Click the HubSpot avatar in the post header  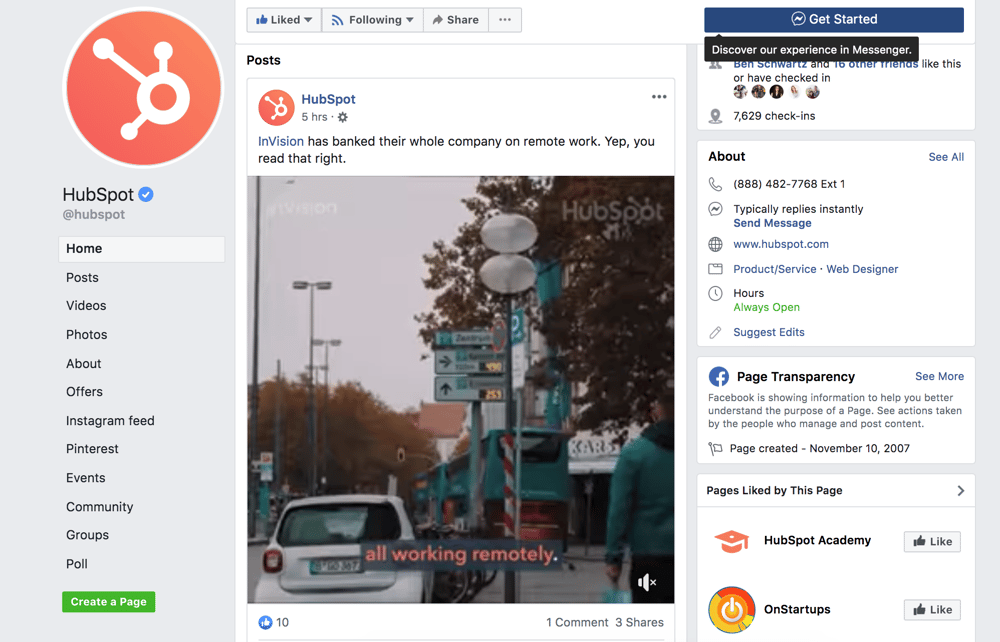(x=276, y=108)
